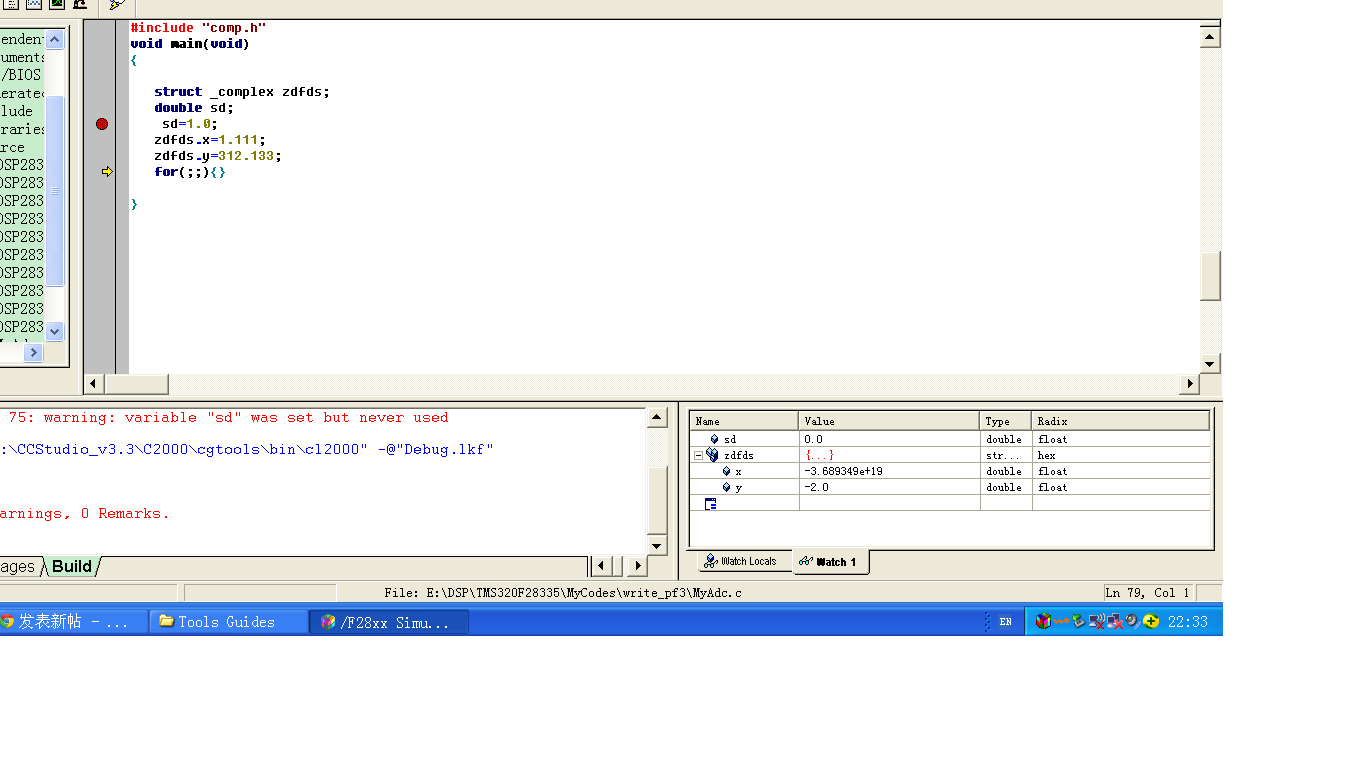The height and width of the screenshot is (768, 1366).
Task: Click the safely remove hardware tray icon
Action: pyautogui.click(x=1079, y=621)
